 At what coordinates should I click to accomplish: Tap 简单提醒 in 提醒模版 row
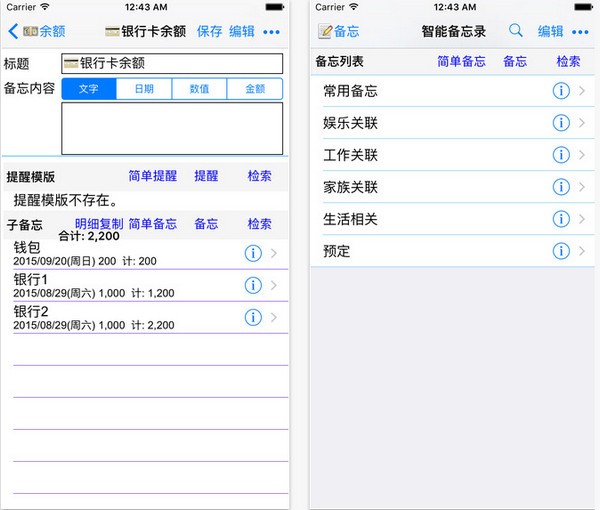[153, 176]
